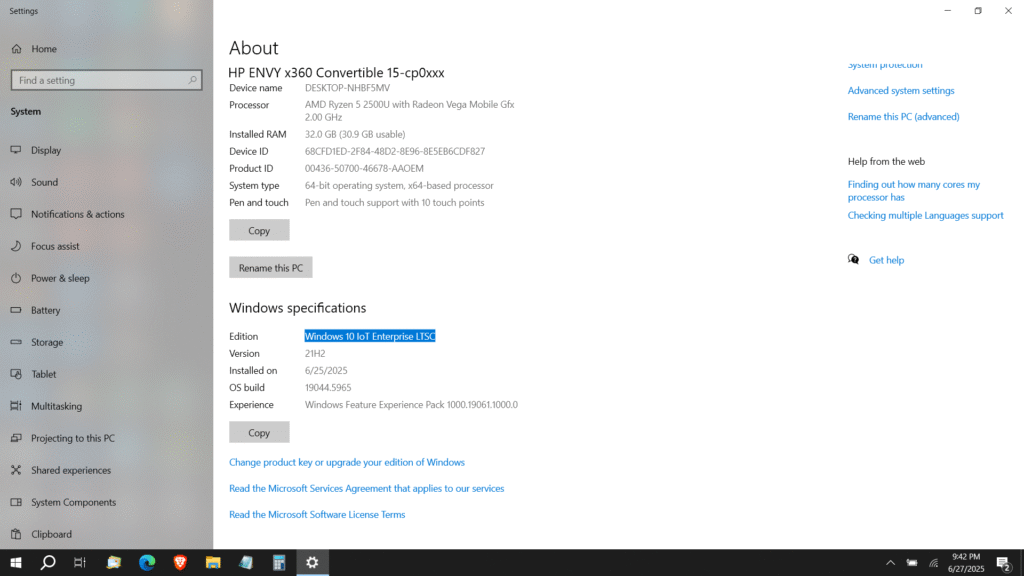Read the Microsoft Services Agreement link

pos(366,488)
